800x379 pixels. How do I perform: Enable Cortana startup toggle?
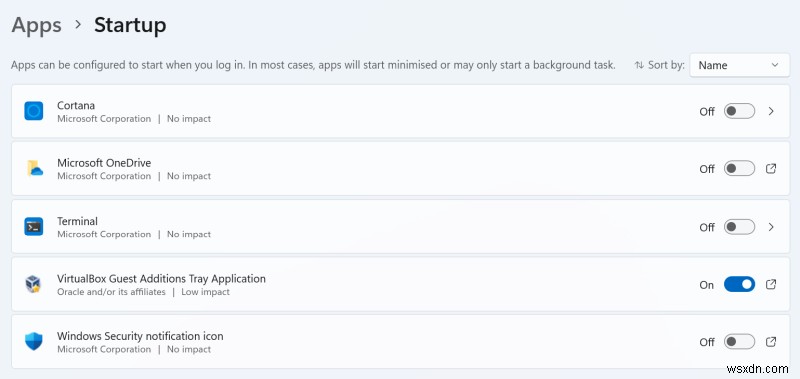click(x=739, y=111)
